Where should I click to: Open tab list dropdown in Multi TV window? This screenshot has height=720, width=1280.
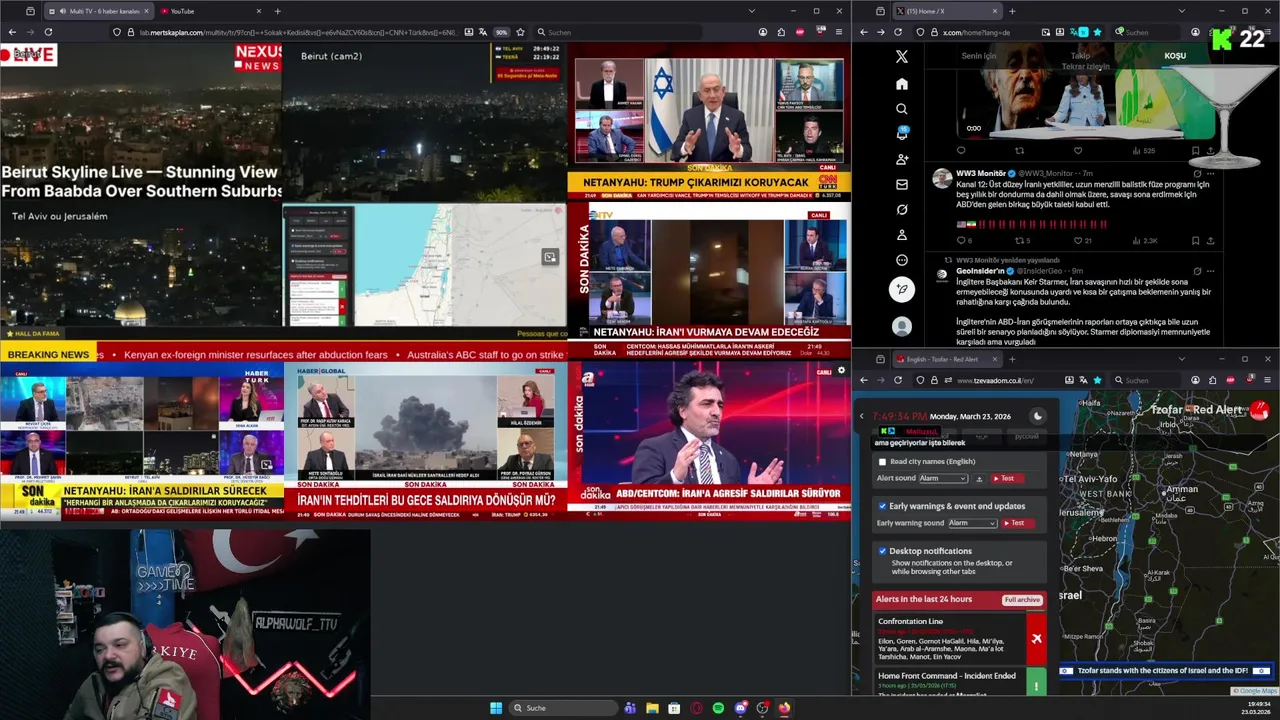tap(751, 11)
